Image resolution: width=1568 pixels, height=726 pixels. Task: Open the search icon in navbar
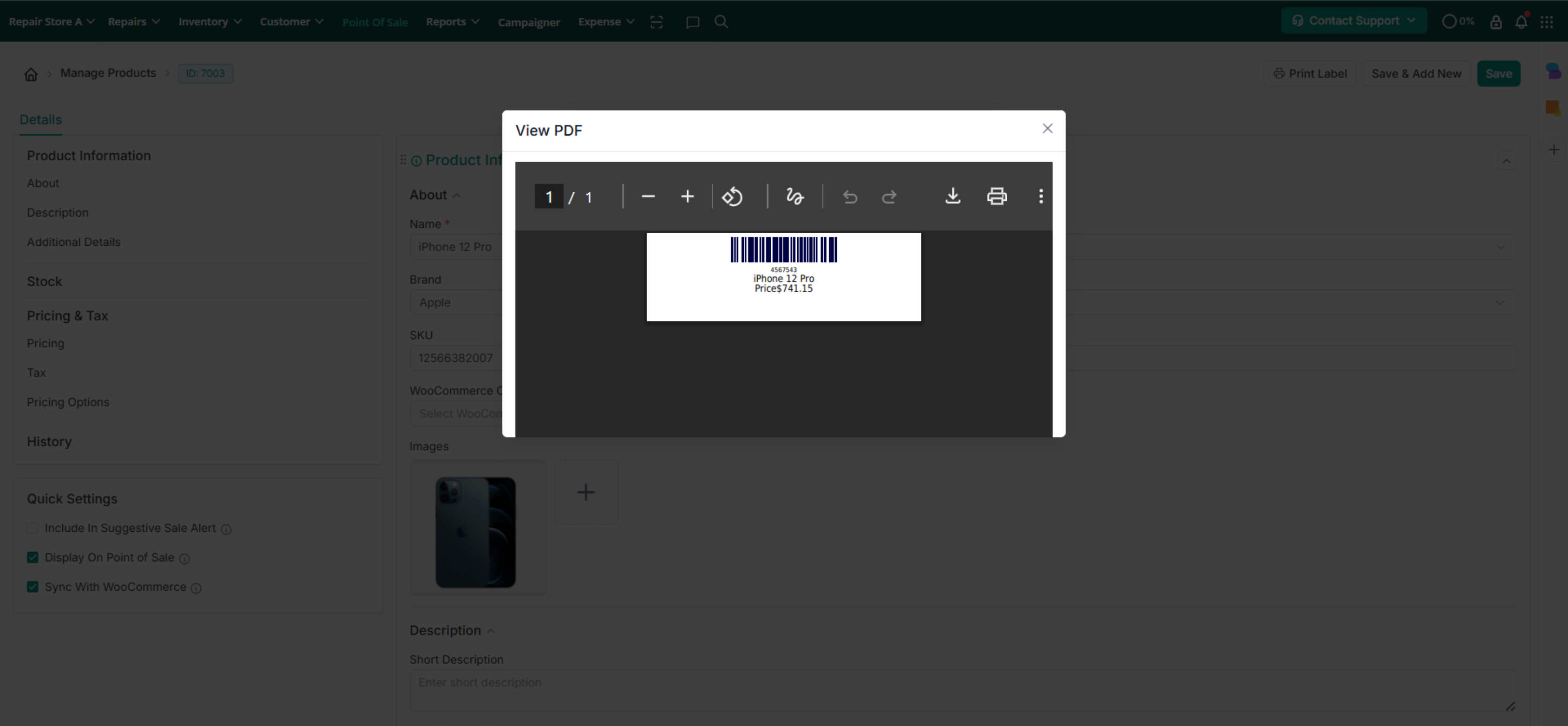pyautogui.click(x=722, y=22)
